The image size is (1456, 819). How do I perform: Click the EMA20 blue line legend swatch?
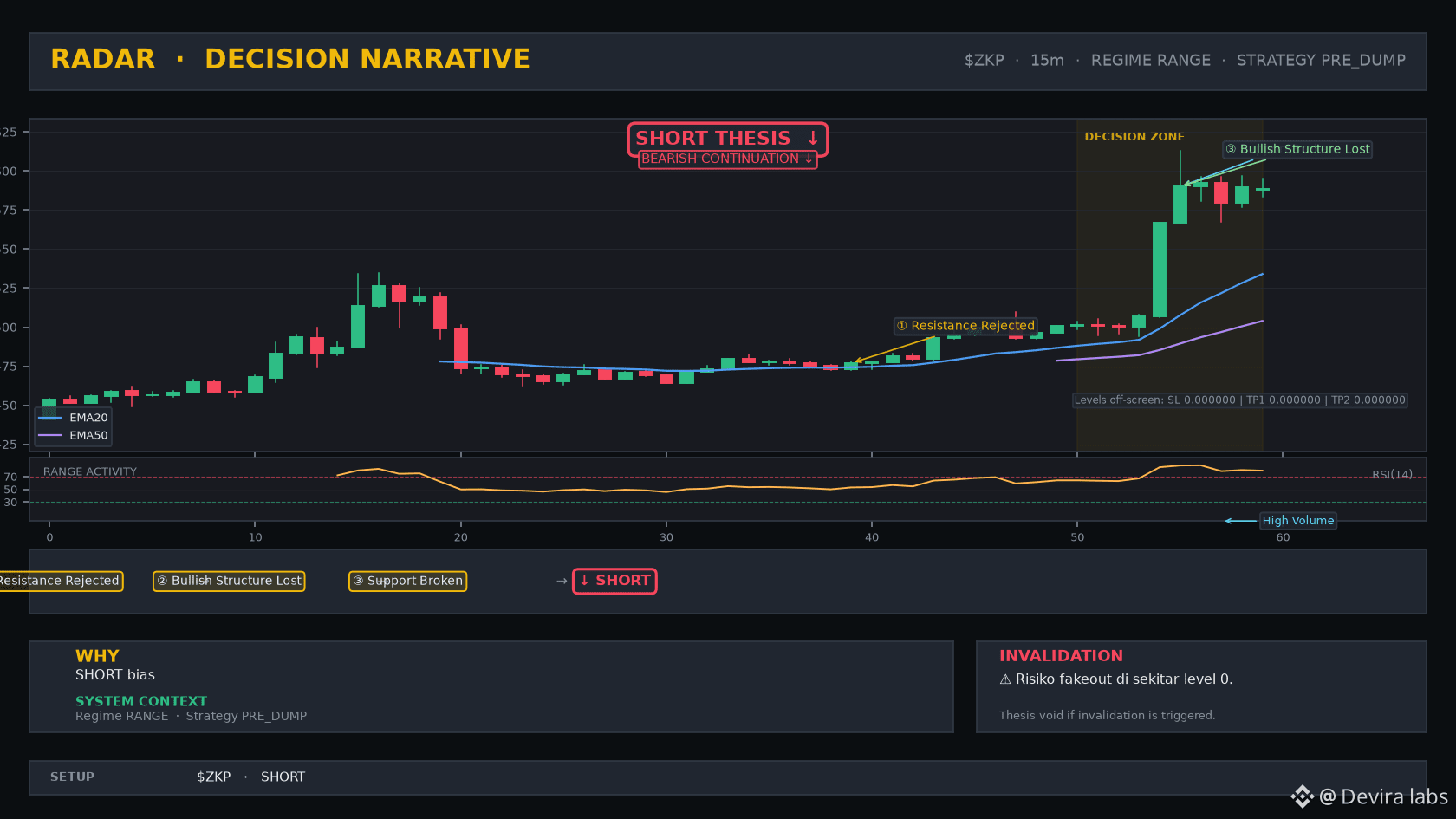[50, 418]
